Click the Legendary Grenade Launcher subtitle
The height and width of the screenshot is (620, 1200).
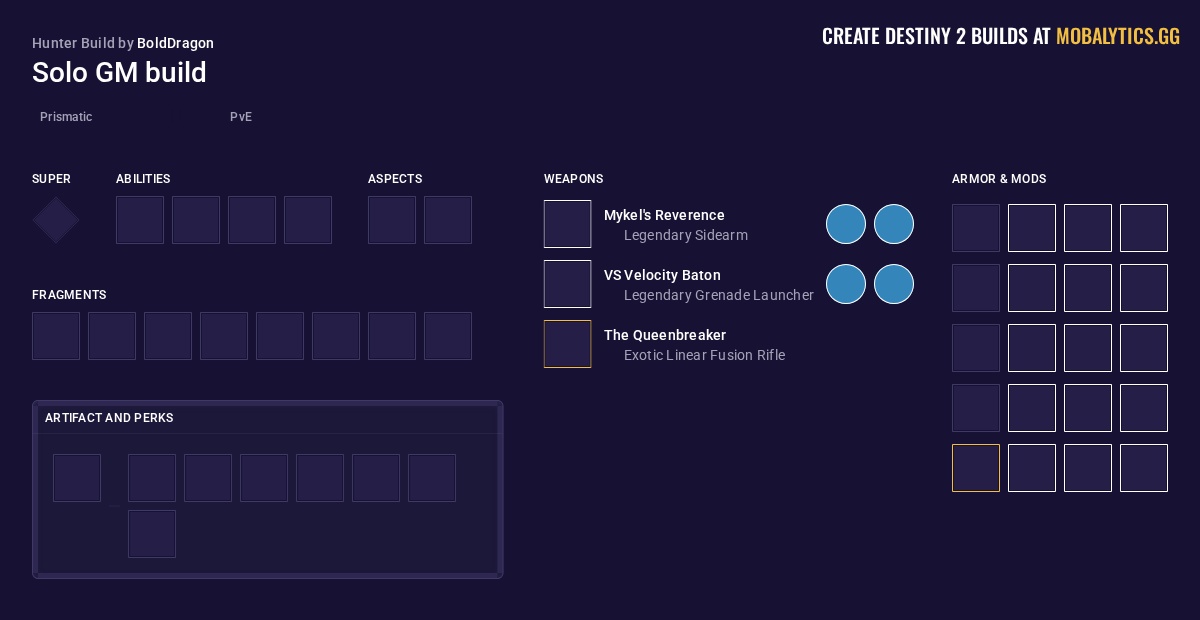(x=719, y=295)
